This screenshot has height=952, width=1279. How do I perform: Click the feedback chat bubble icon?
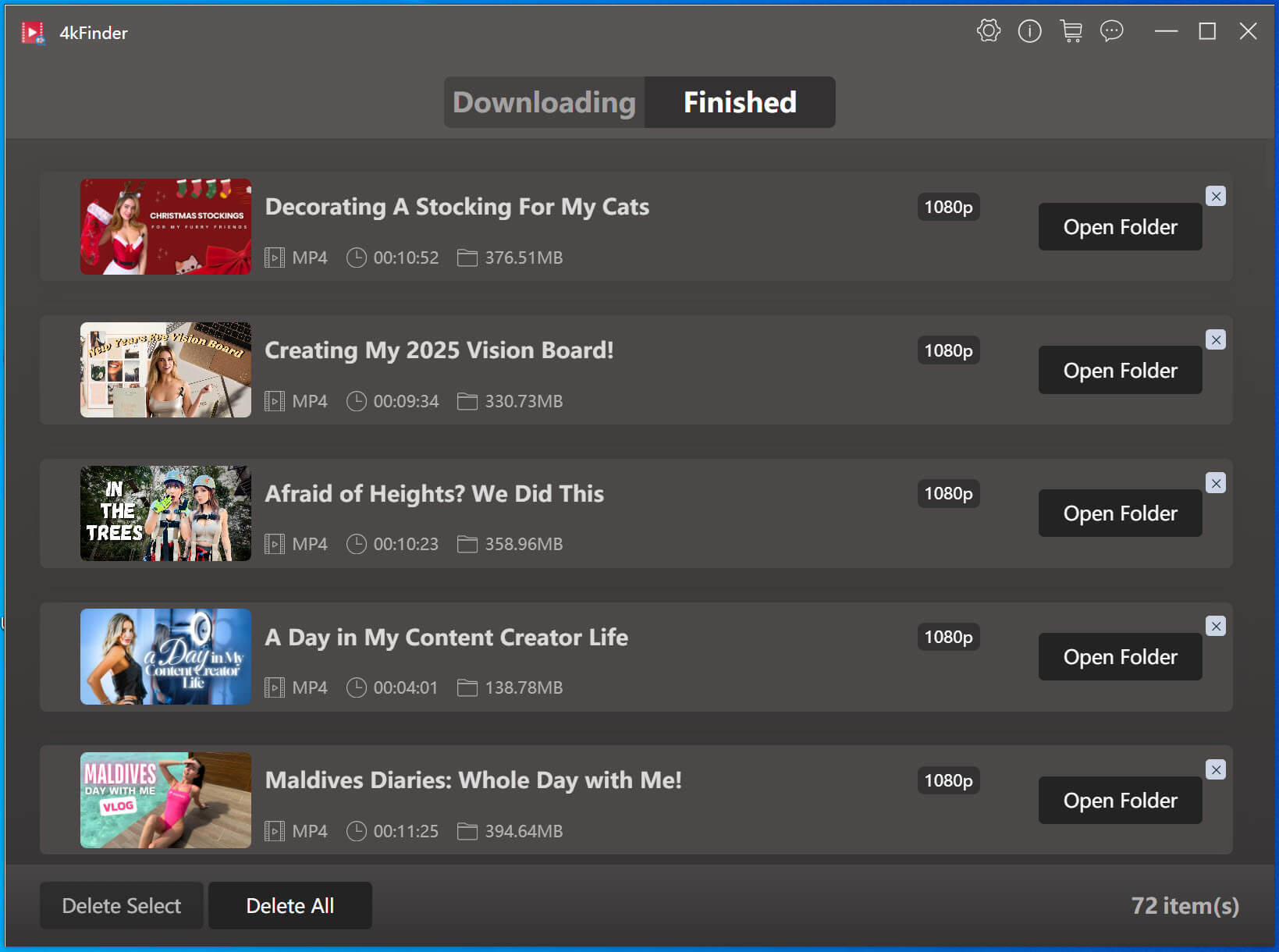[x=1111, y=31]
